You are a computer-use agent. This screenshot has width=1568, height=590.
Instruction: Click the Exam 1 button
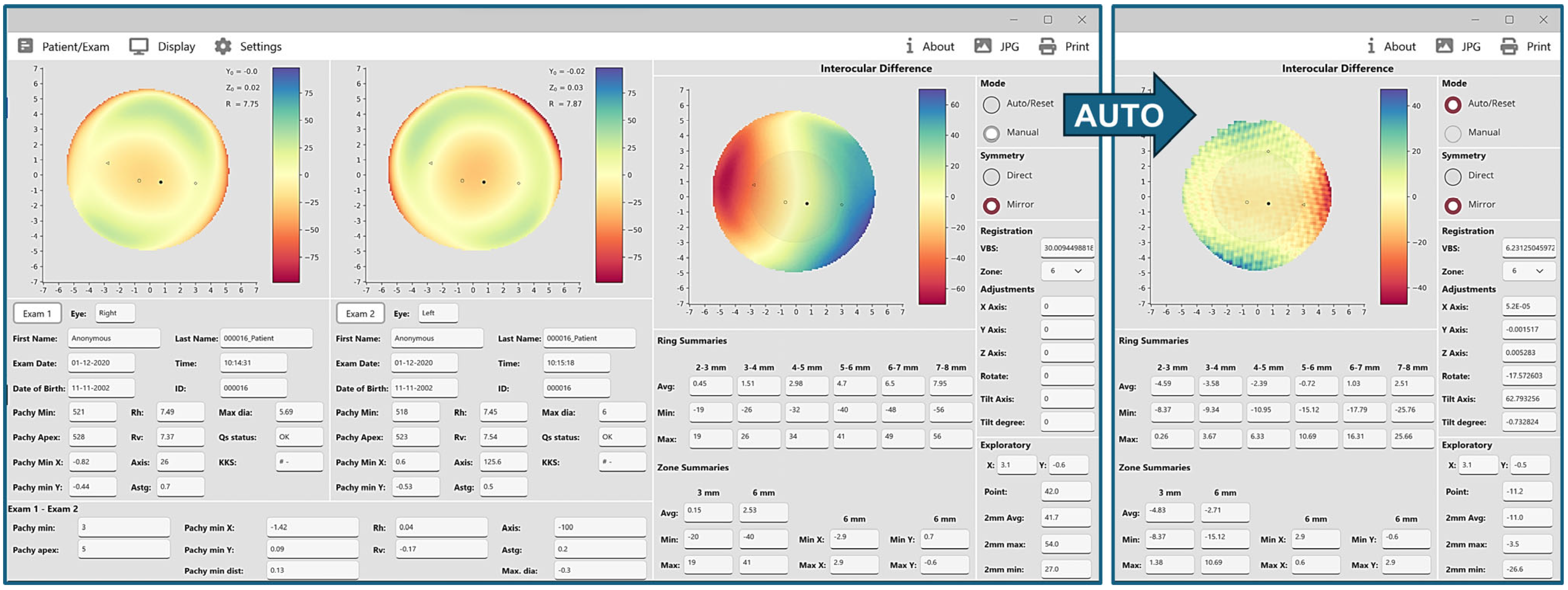[37, 314]
